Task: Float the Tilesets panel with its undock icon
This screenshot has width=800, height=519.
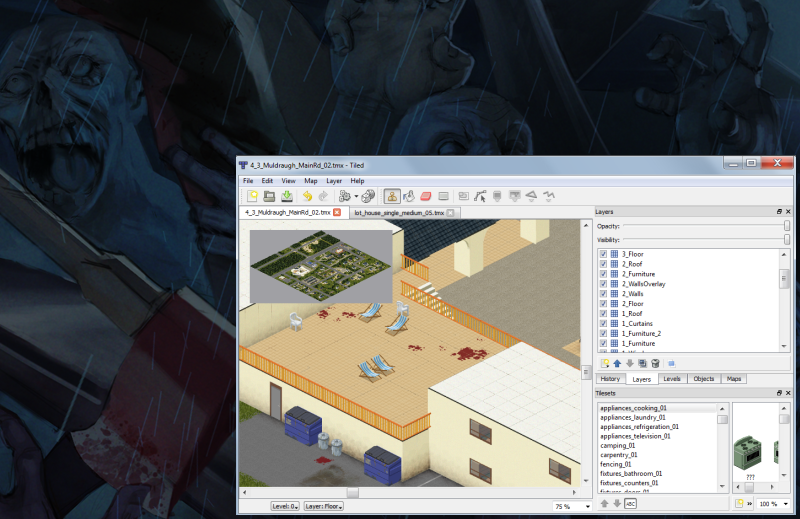Action: (780, 393)
